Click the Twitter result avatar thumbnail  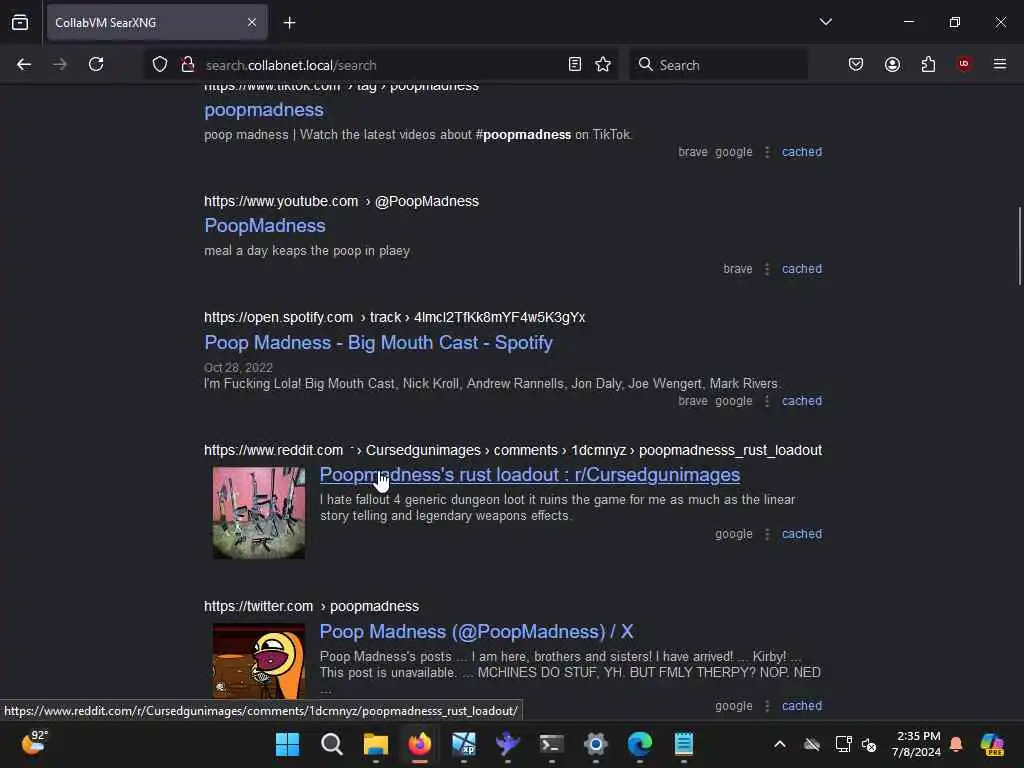pos(259,661)
